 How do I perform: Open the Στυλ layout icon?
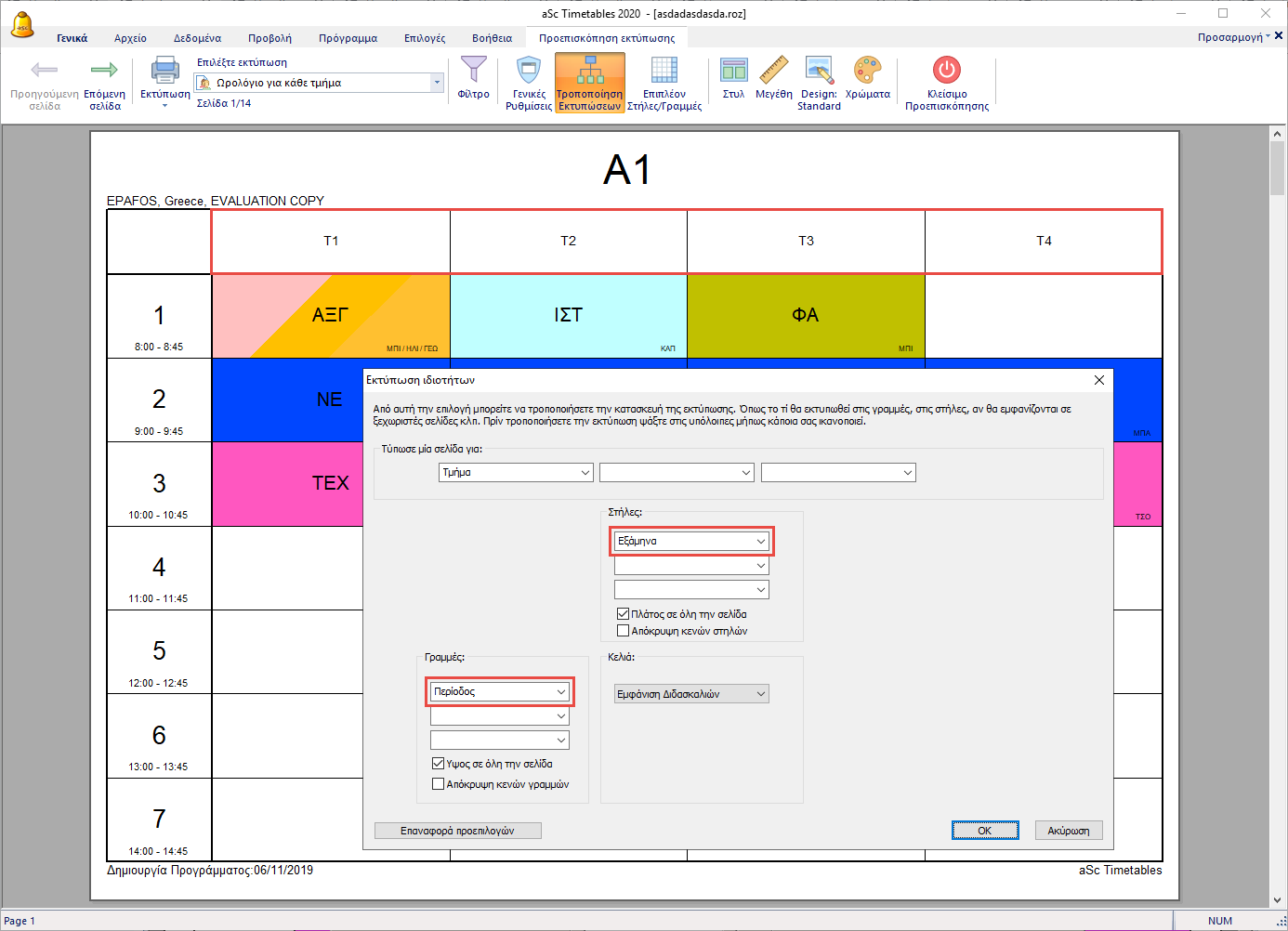(x=733, y=72)
